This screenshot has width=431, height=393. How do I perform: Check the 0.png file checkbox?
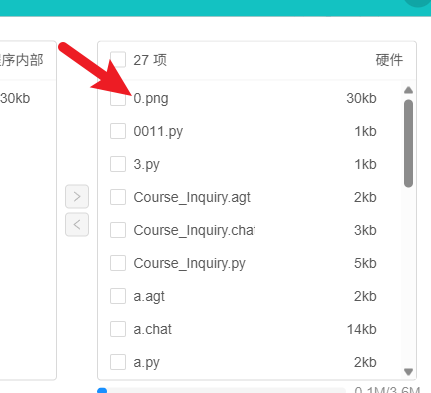click(x=118, y=98)
